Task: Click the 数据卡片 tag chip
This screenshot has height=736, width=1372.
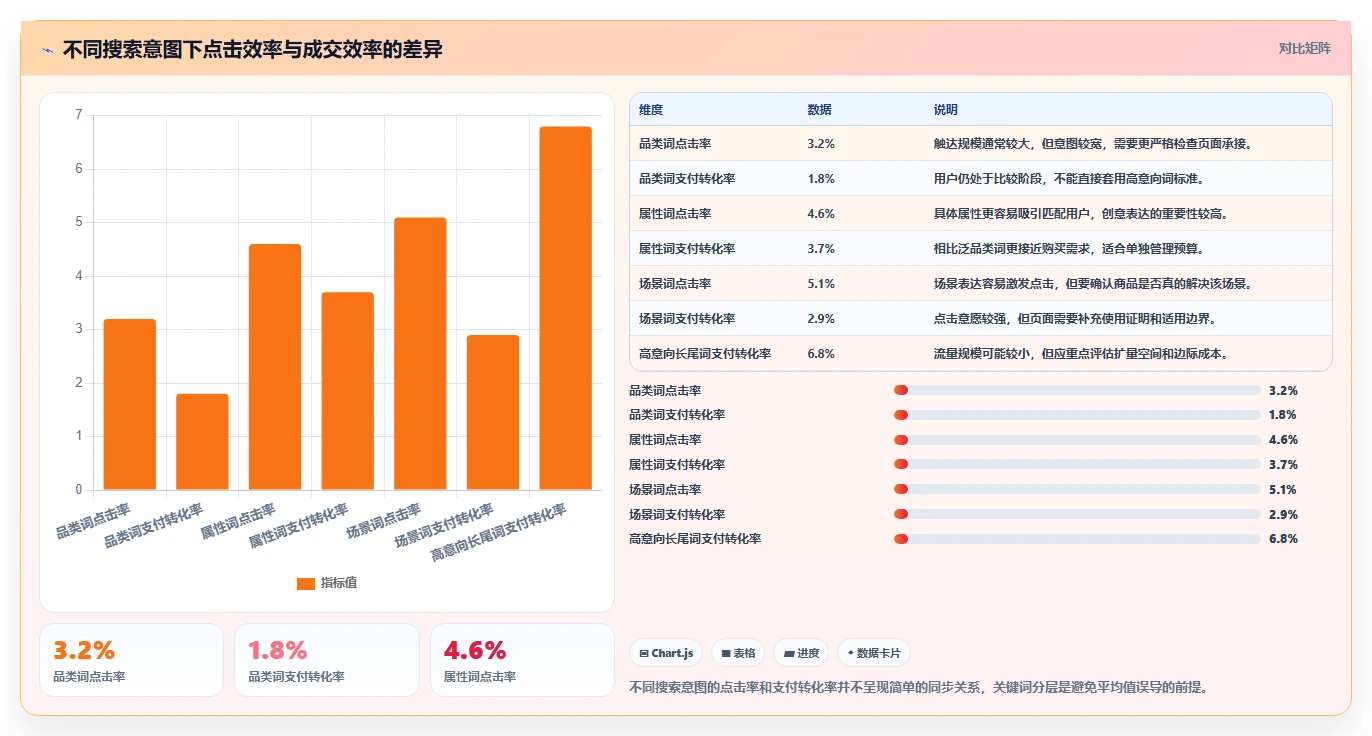Action: [874, 653]
